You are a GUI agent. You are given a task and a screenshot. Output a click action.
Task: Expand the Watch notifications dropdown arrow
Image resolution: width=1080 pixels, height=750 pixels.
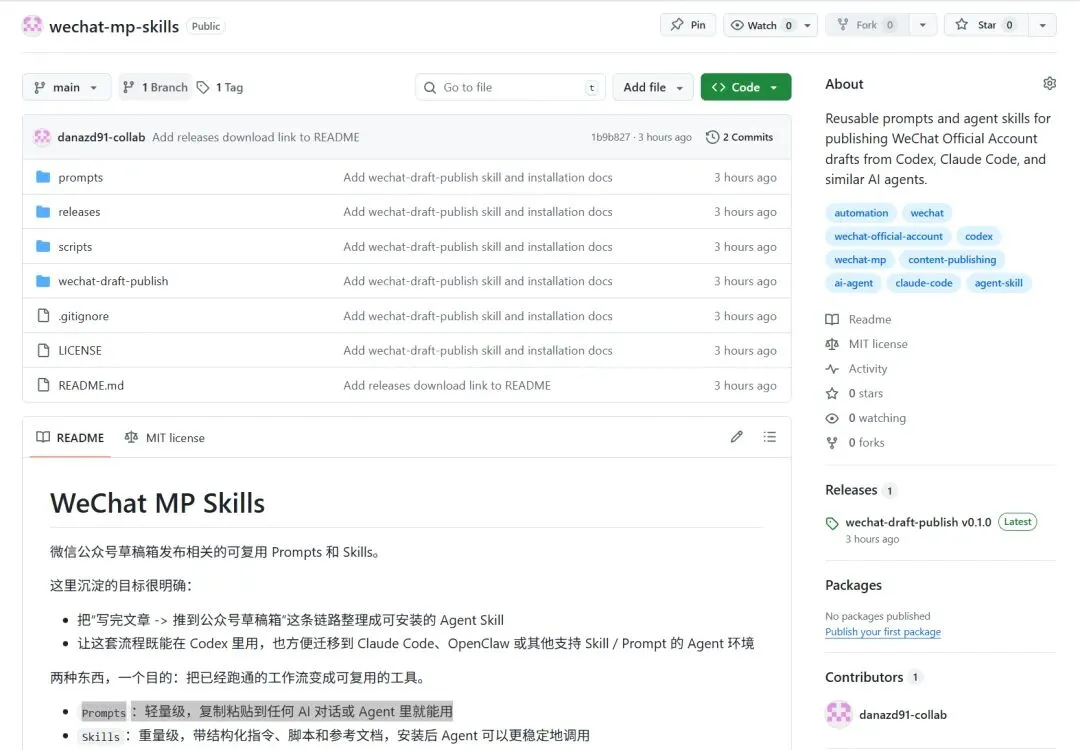pos(808,25)
